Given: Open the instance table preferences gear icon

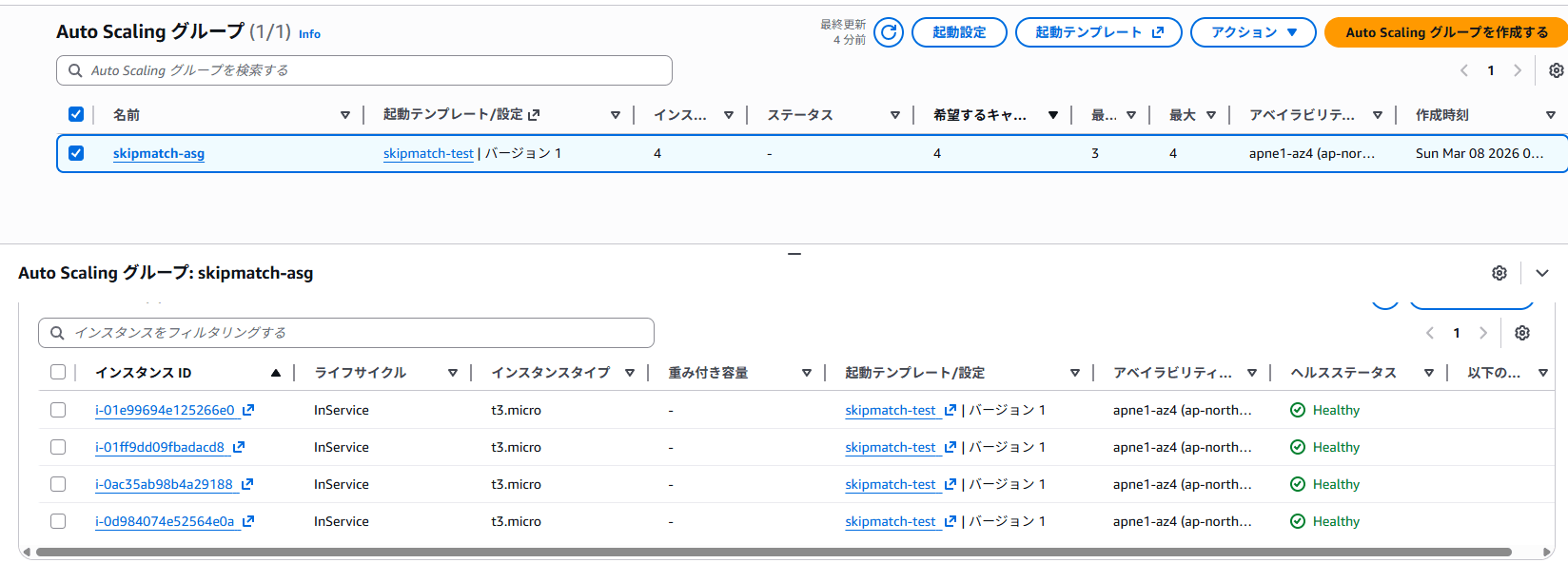Looking at the screenshot, I should click(1522, 333).
